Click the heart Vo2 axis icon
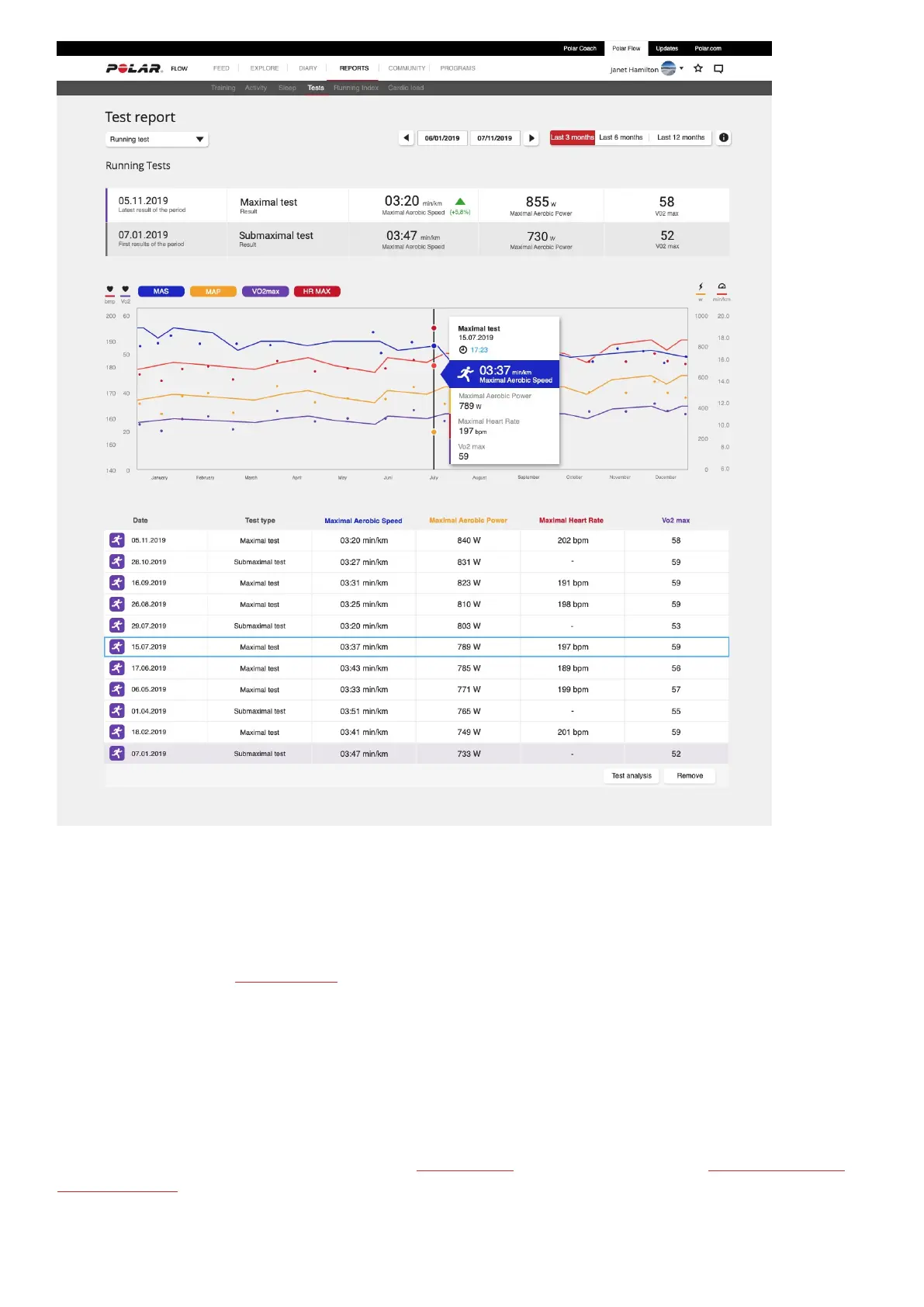This screenshot has height=1307, width=924. click(126, 289)
